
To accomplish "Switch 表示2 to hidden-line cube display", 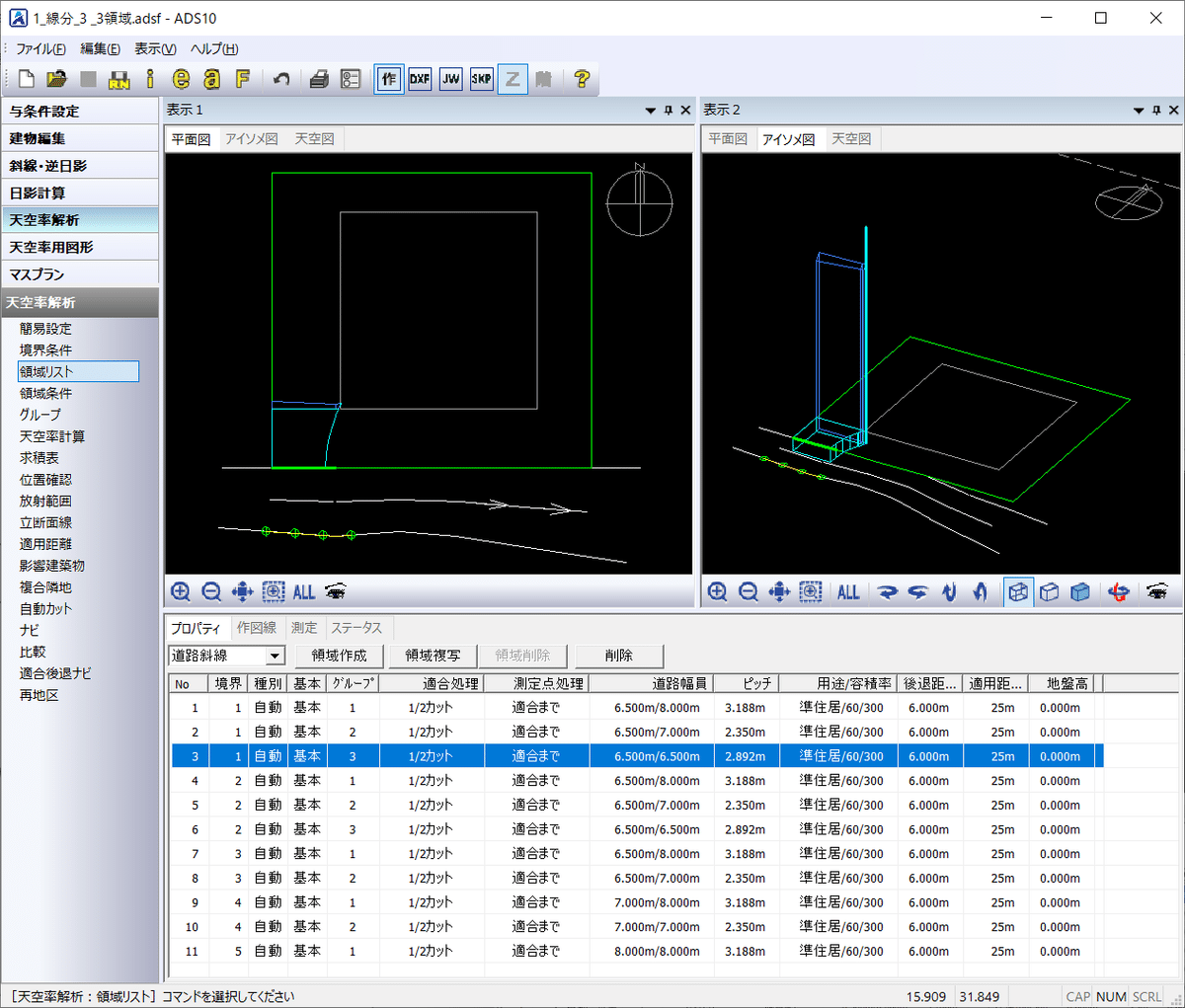I will [x=1050, y=591].
